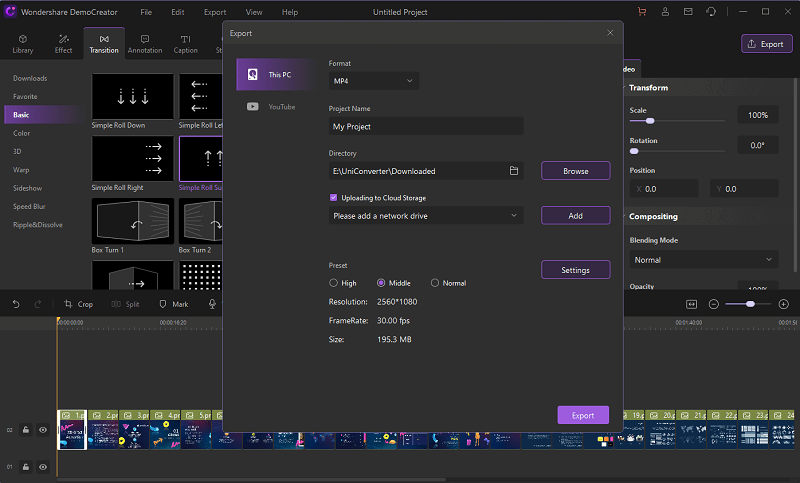Switch to the Library tab
The height and width of the screenshot is (483, 800).
[22, 44]
